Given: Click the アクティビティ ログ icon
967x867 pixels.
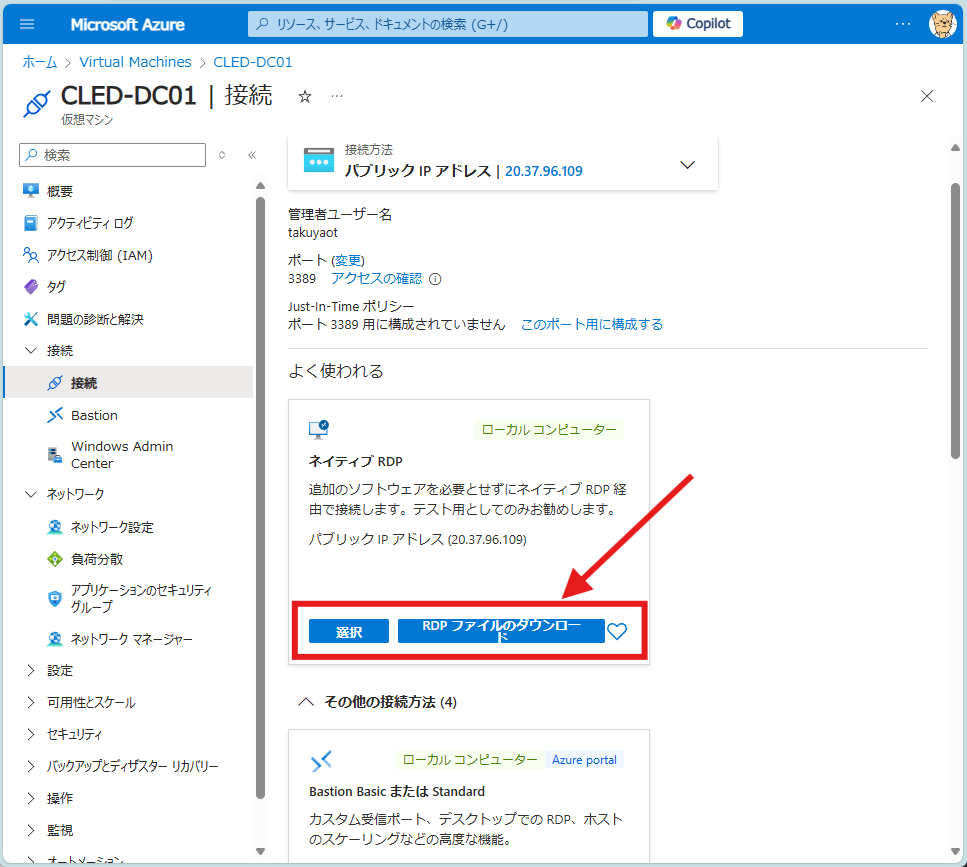Looking at the screenshot, I should 31,223.
